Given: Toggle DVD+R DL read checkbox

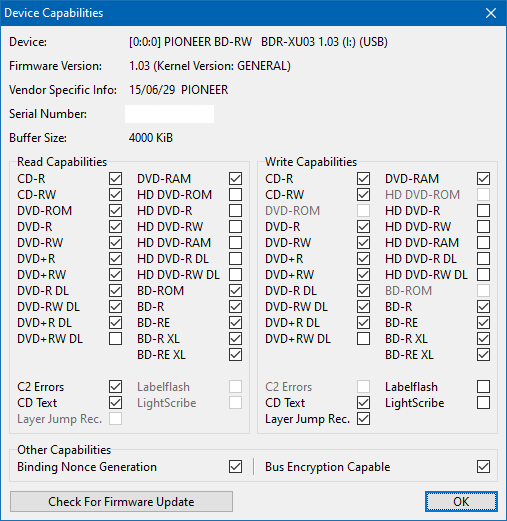Looking at the screenshot, I should [x=115, y=323].
